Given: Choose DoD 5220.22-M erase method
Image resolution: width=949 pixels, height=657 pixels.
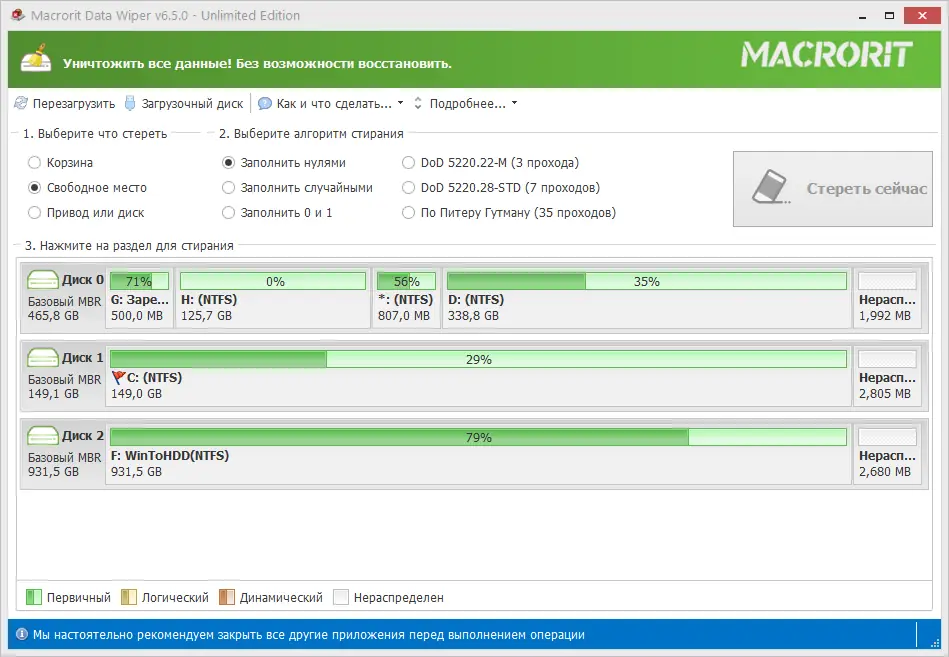Looking at the screenshot, I should 408,162.
